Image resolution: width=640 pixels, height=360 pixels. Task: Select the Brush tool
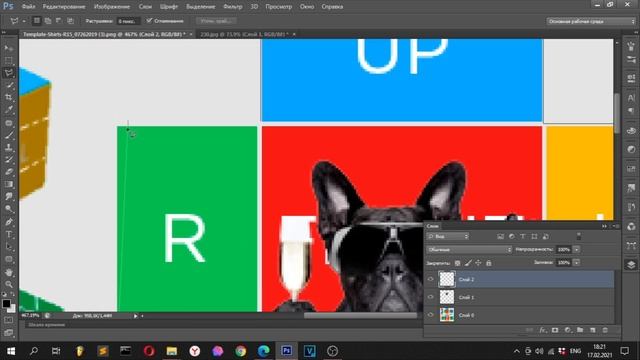click(x=9, y=135)
